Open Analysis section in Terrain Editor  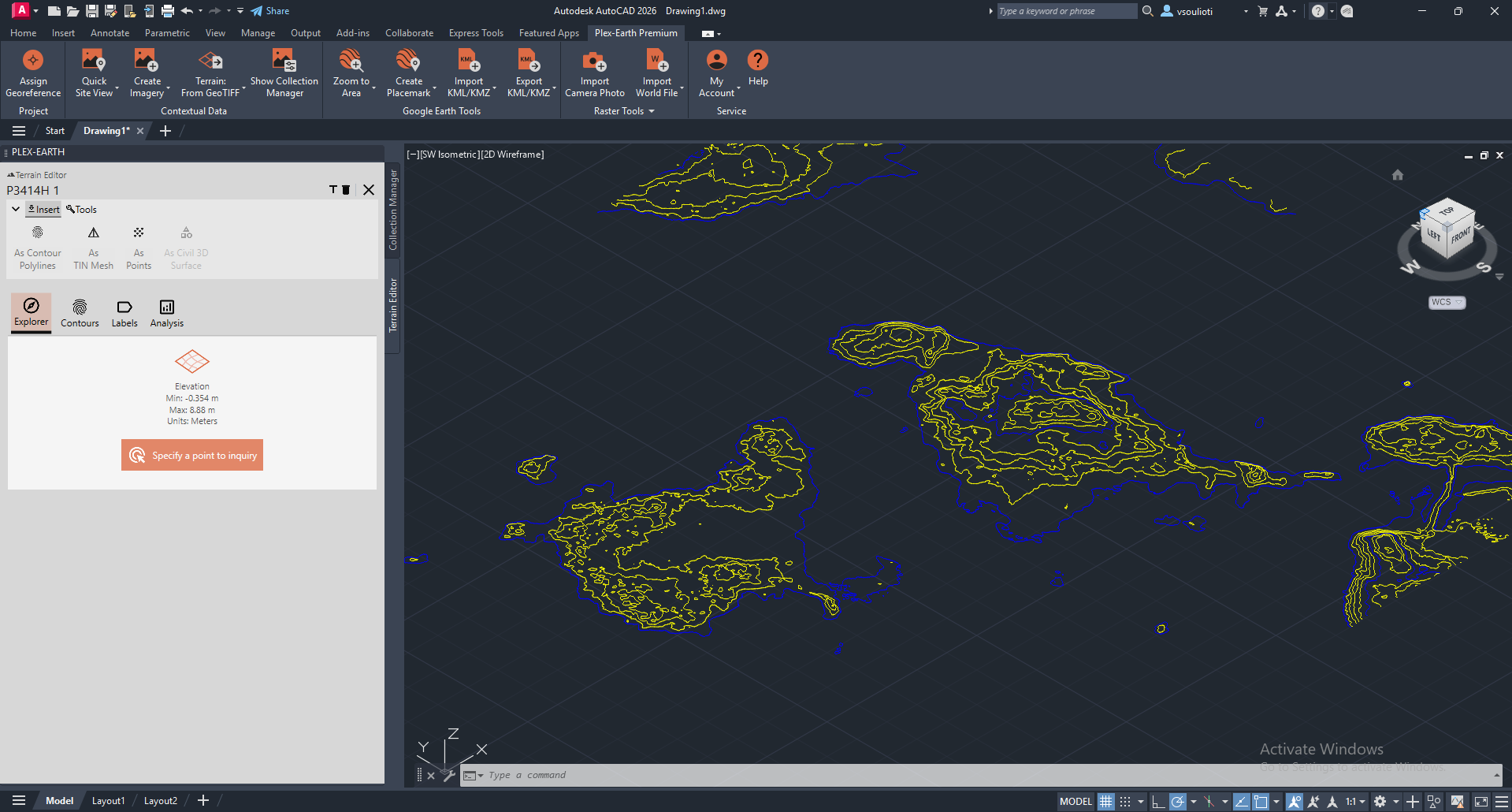tap(167, 313)
